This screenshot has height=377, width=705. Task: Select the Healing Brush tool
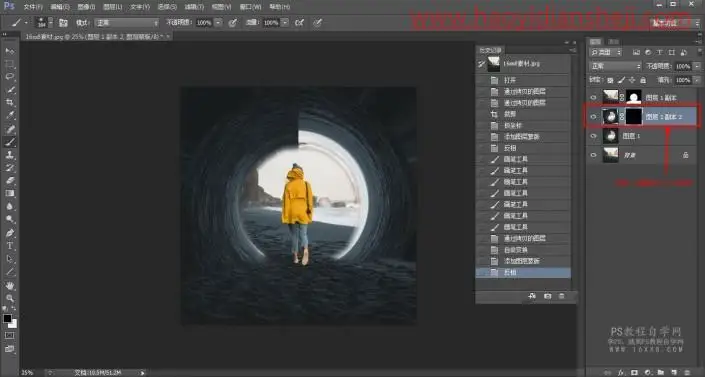coord(10,129)
